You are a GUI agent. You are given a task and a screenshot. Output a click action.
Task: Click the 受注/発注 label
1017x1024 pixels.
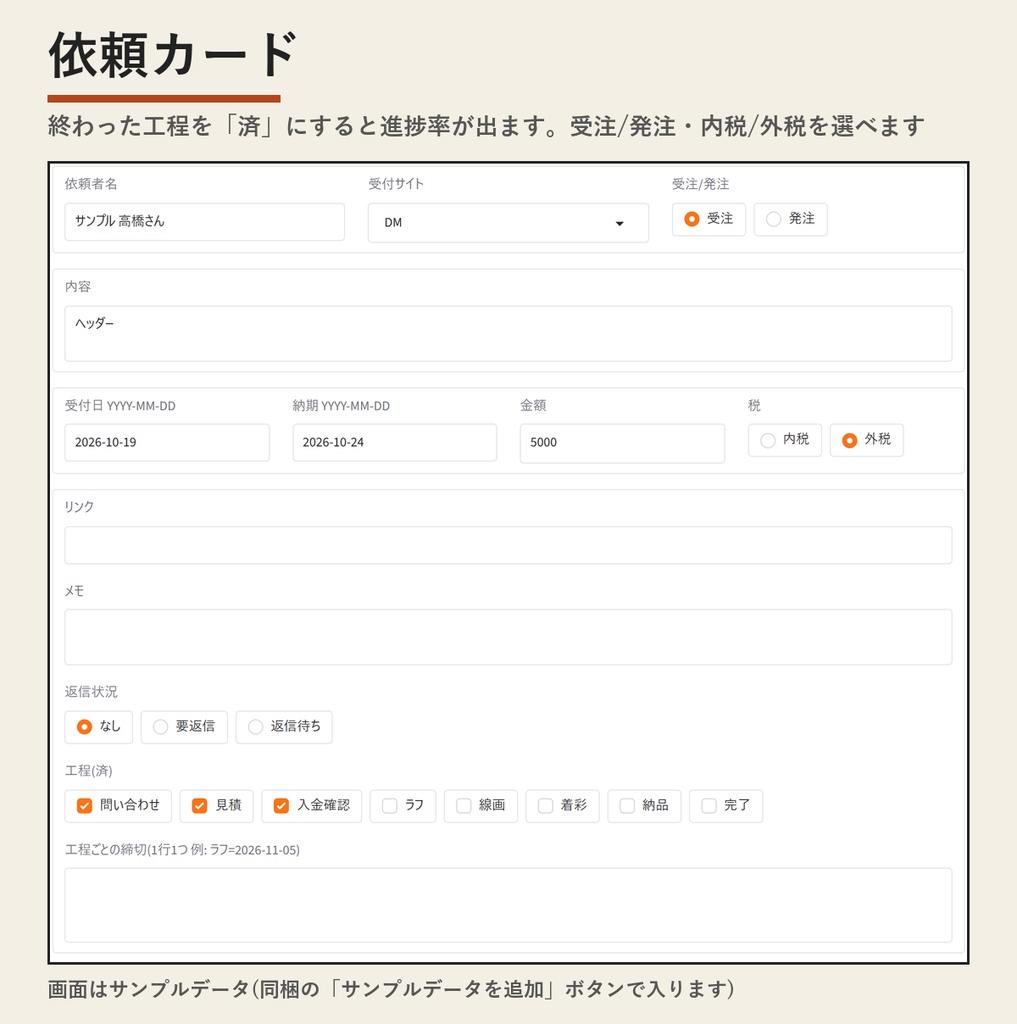[x=700, y=184]
